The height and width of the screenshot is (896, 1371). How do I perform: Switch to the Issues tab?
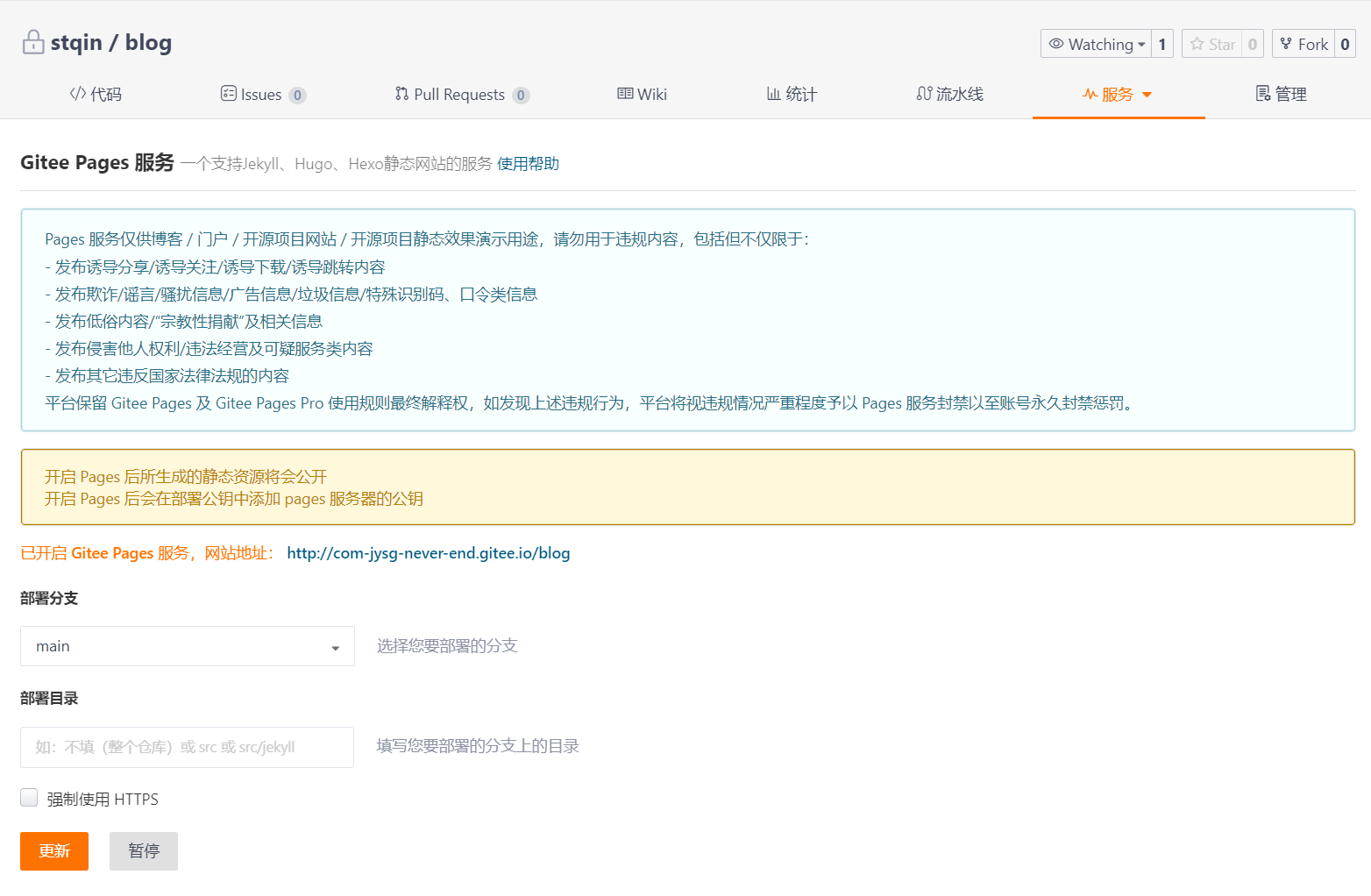tap(262, 94)
